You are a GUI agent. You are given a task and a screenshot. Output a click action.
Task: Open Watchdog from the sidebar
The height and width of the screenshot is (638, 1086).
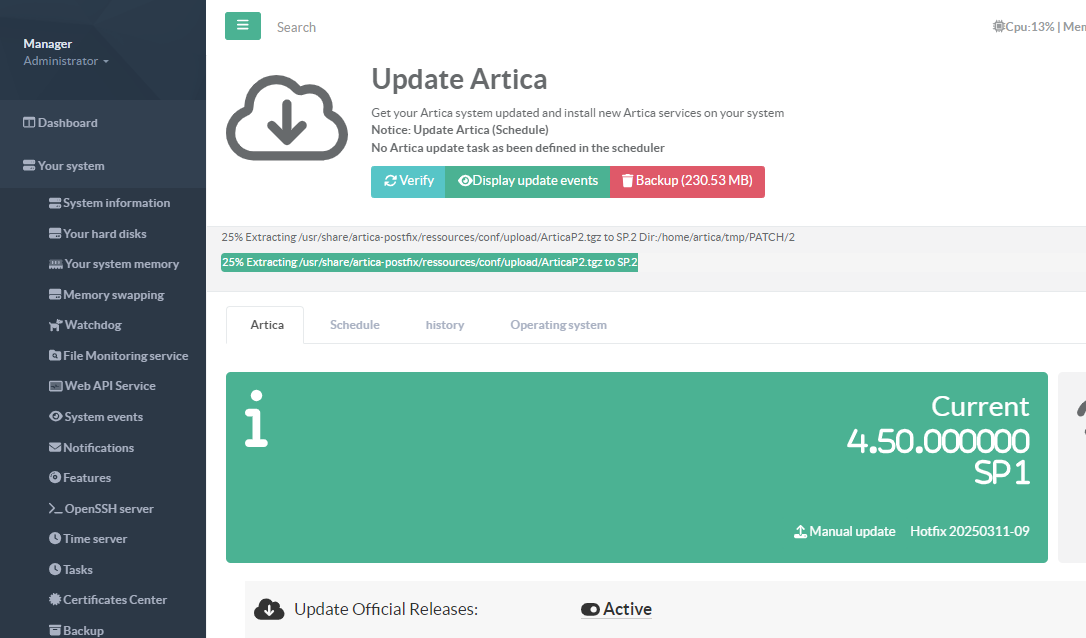92,325
